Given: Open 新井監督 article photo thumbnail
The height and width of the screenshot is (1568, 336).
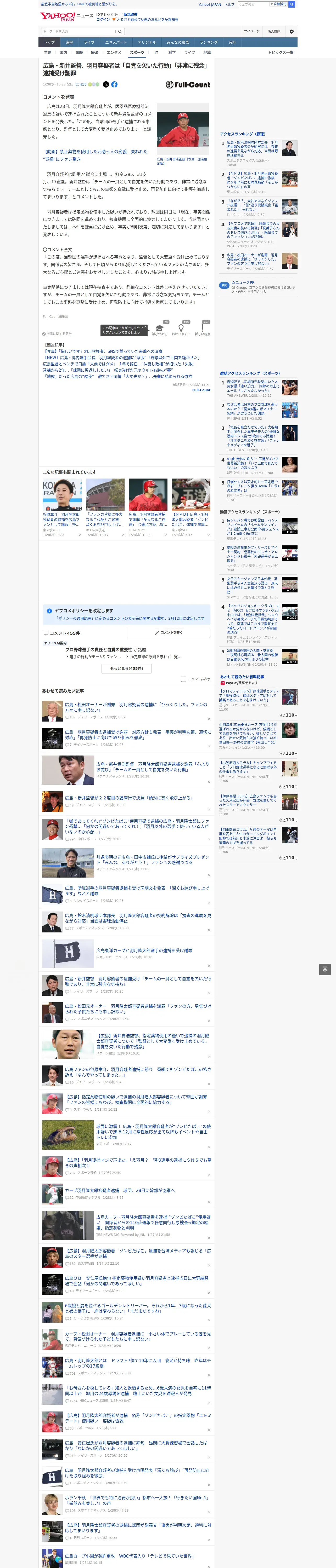Looking at the screenshot, I should point(183,129).
